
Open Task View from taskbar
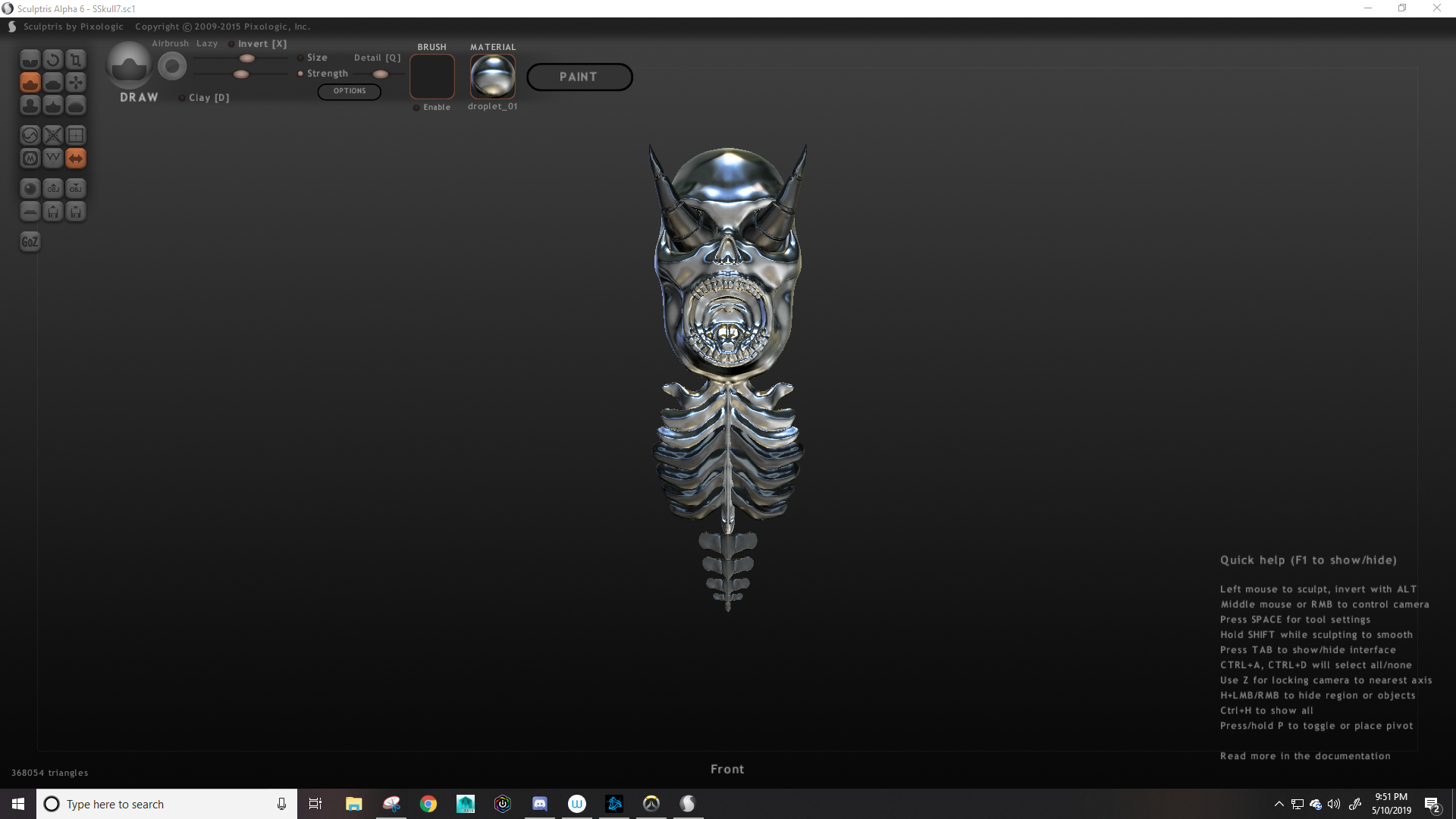tap(315, 804)
